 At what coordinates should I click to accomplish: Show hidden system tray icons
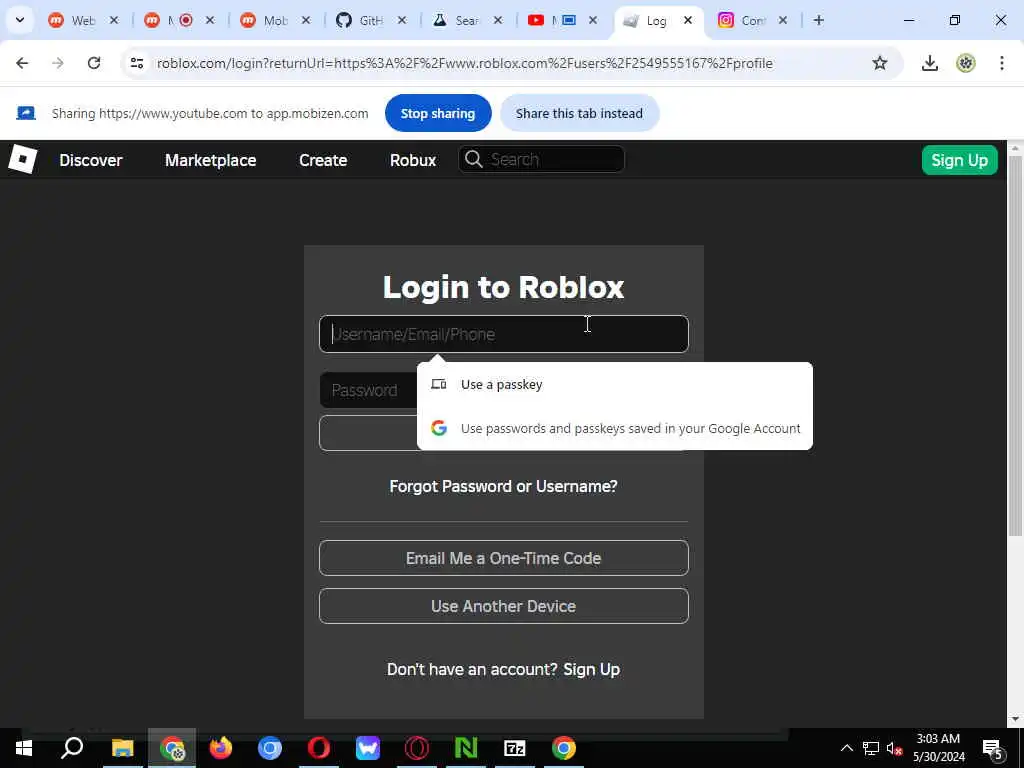846,748
